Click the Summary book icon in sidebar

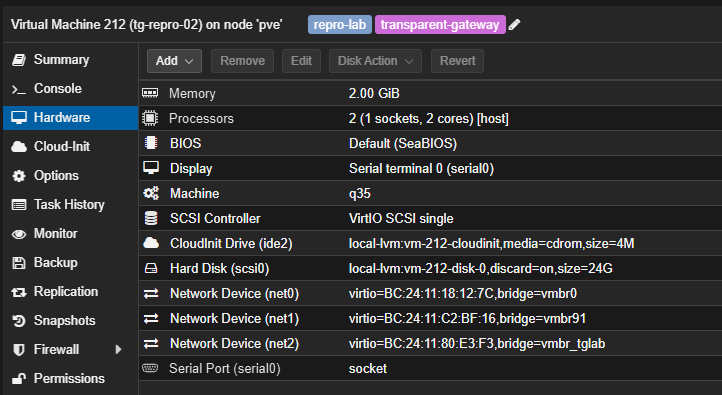(19, 59)
